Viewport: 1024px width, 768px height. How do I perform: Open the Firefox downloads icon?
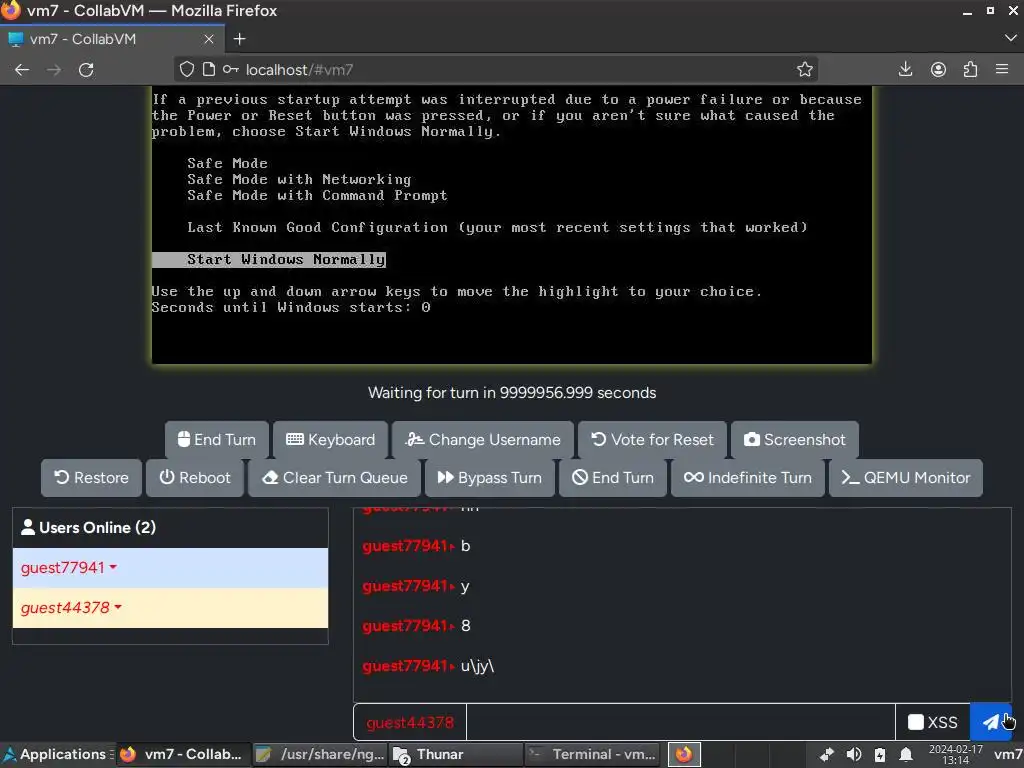pos(905,69)
